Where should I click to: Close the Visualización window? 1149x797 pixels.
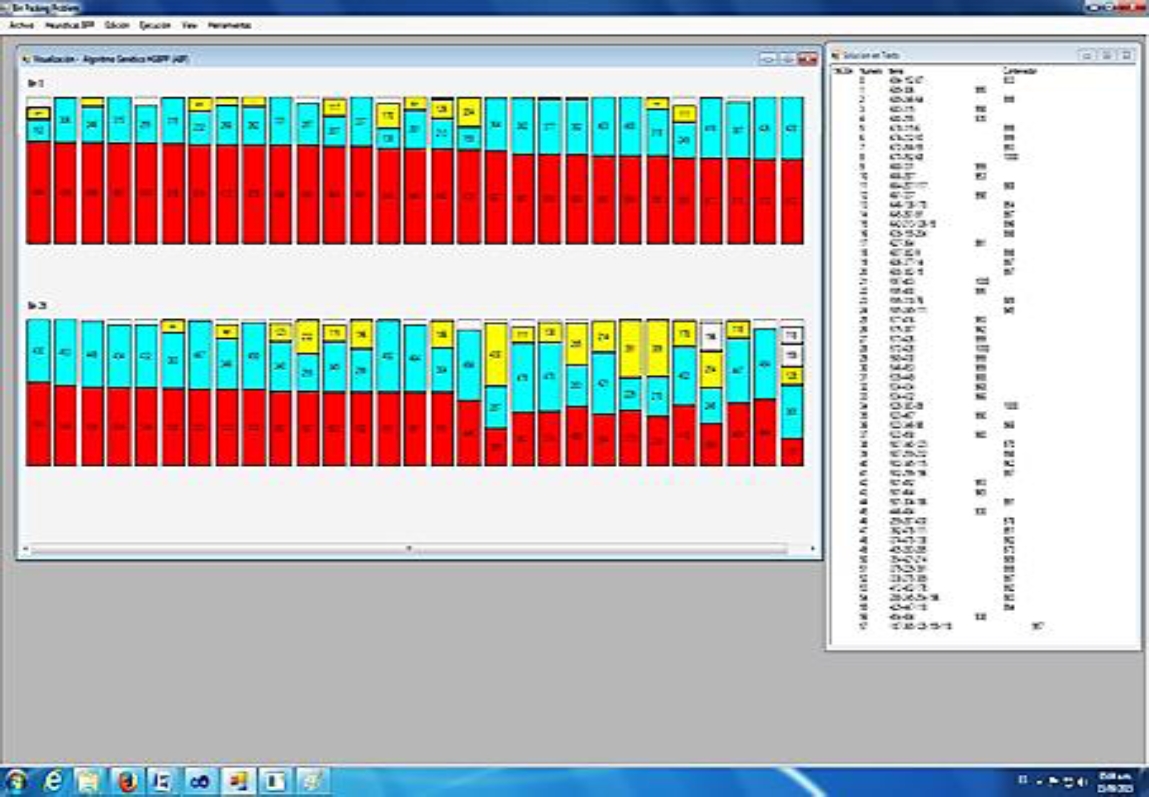coord(807,59)
